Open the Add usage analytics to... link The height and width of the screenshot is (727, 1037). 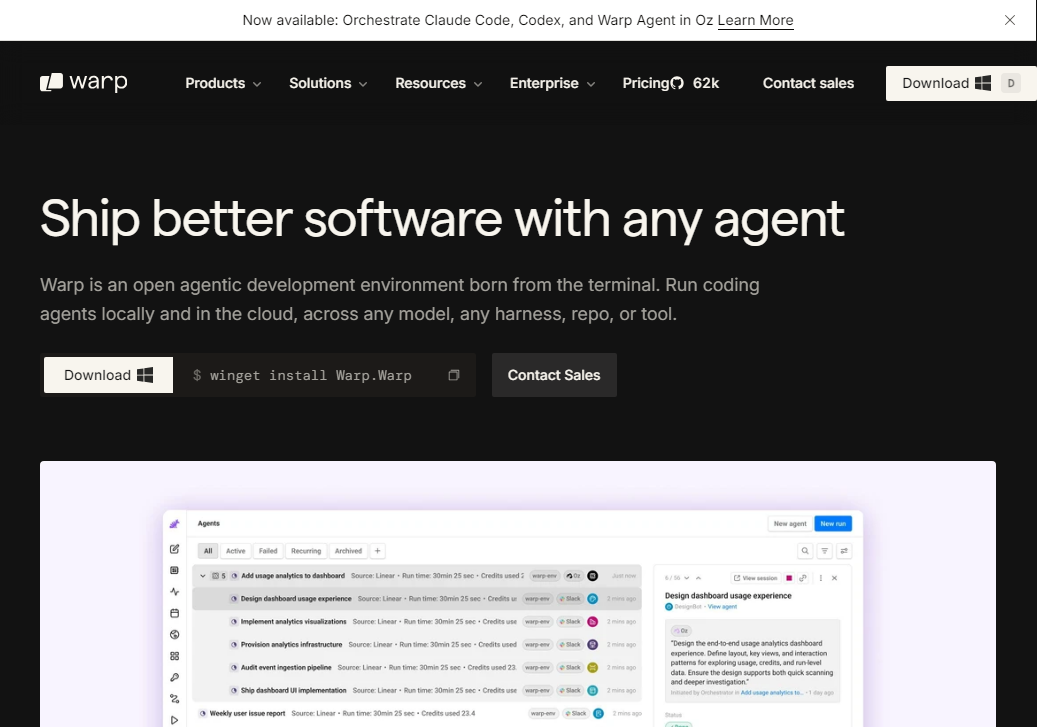click(772, 693)
